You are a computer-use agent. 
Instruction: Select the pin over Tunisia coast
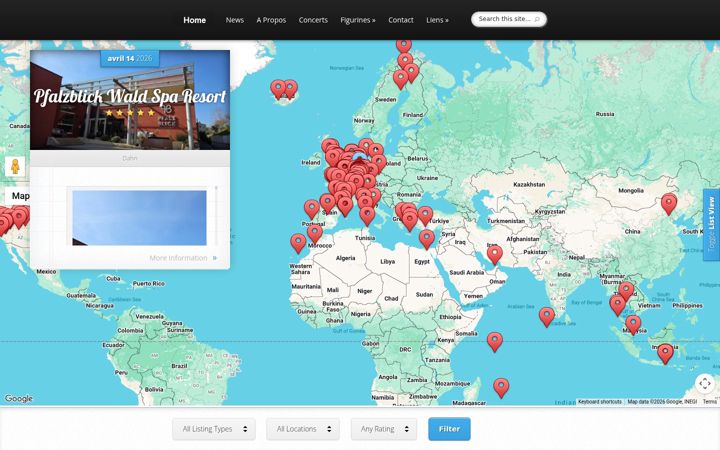tap(367, 216)
